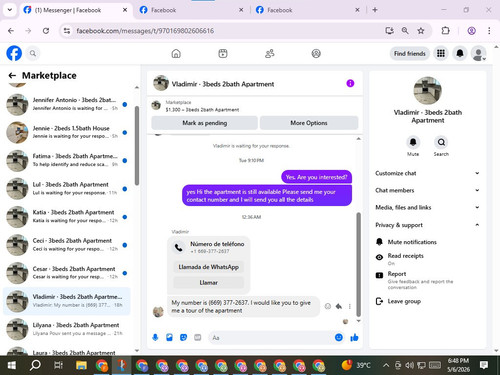The image size is (500, 375).
Task: Click the Llamar button
Action: pyautogui.click(x=209, y=283)
